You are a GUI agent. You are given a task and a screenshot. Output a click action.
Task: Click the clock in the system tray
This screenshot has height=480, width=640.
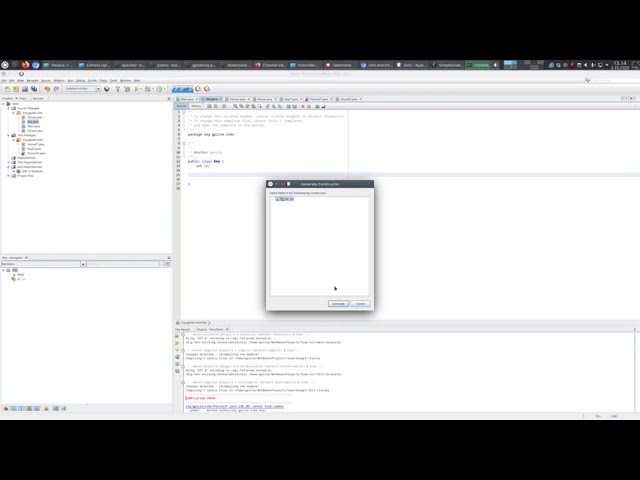point(620,65)
